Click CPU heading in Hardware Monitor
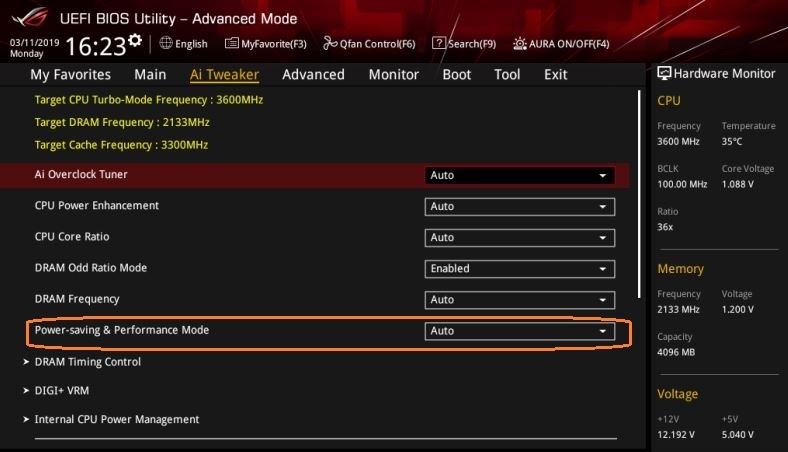The height and width of the screenshot is (452, 788). pos(669,101)
